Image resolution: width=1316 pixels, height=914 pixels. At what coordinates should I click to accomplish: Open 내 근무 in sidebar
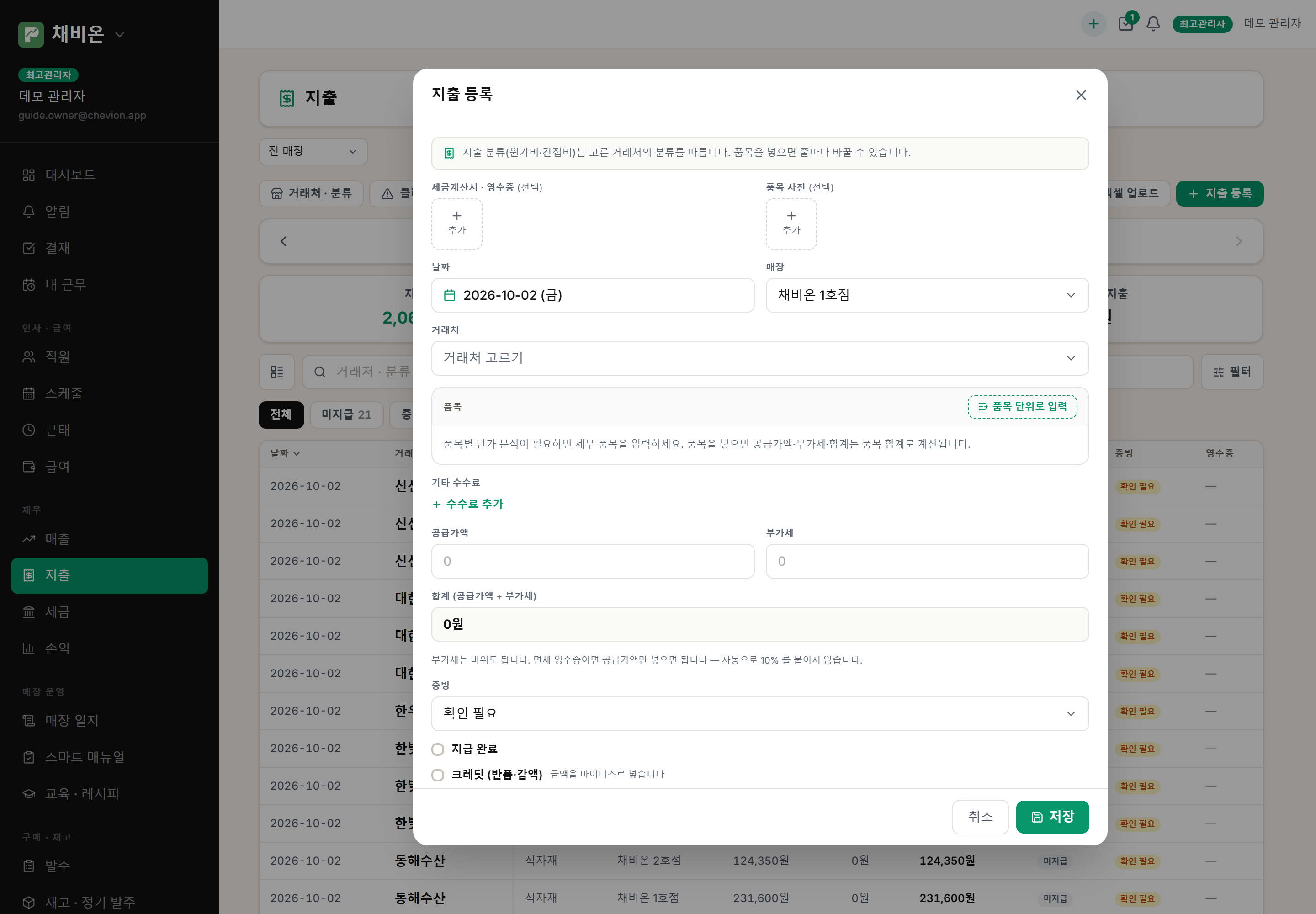109,285
